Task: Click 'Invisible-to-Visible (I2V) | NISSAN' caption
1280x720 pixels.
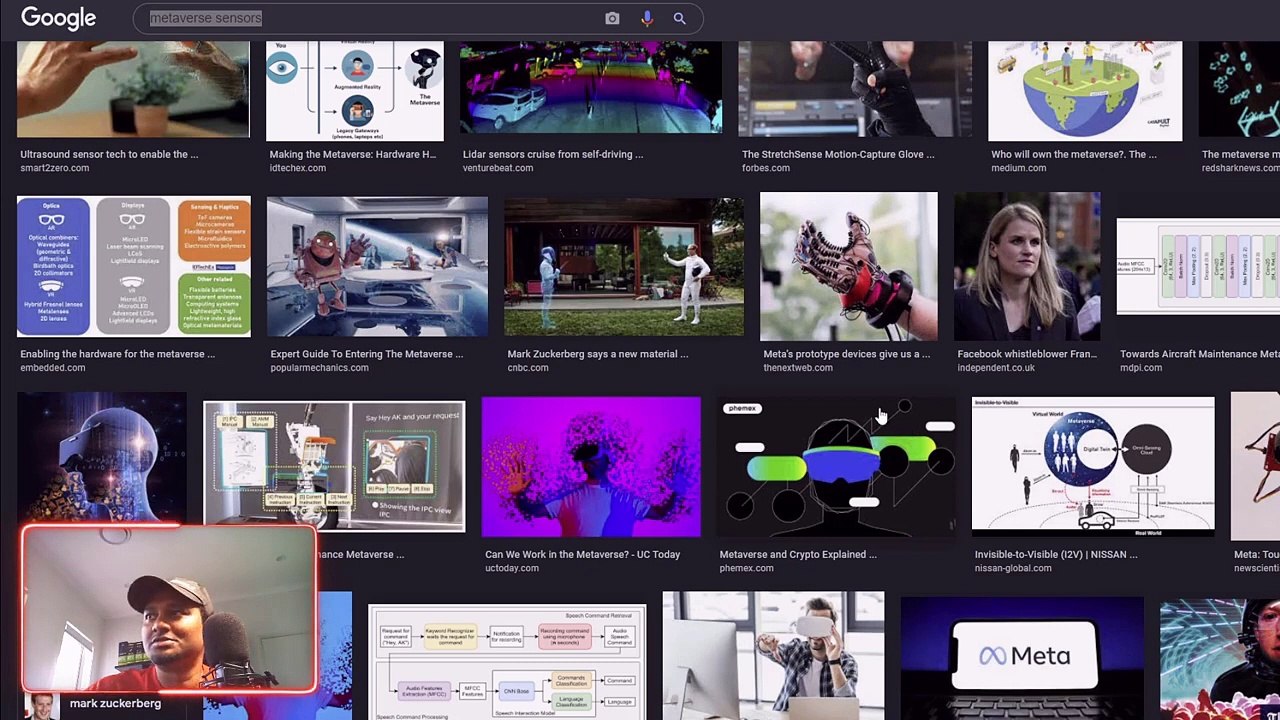Action: click(x=1056, y=554)
